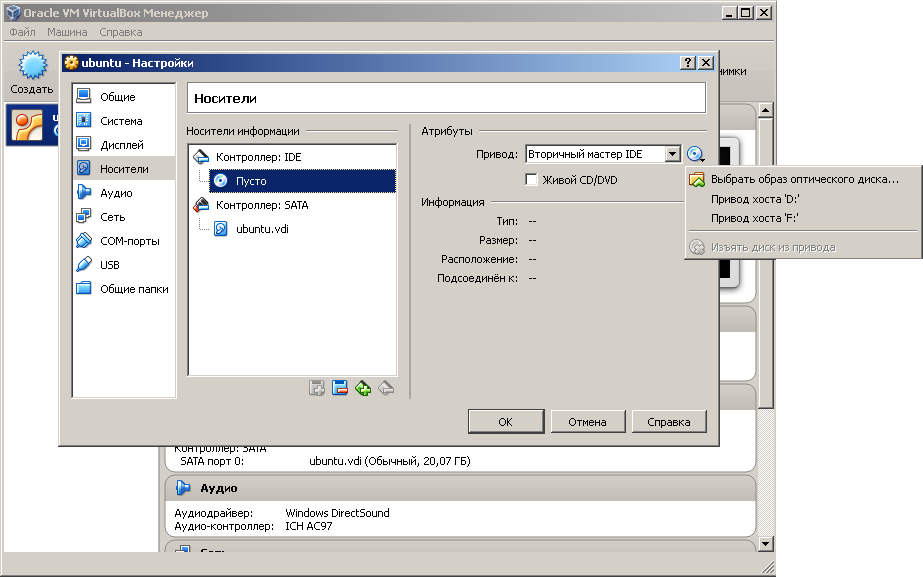The width and height of the screenshot is (923, 577).
Task: Click the remove controller icon below storage tree
Action: tap(340, 388)
